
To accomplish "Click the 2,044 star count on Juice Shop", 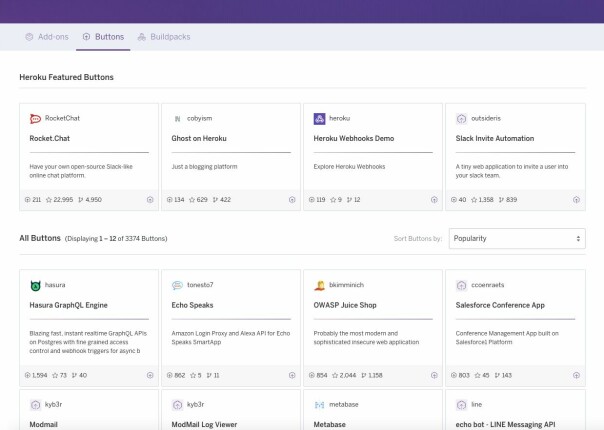I will (x=348, y=375).
